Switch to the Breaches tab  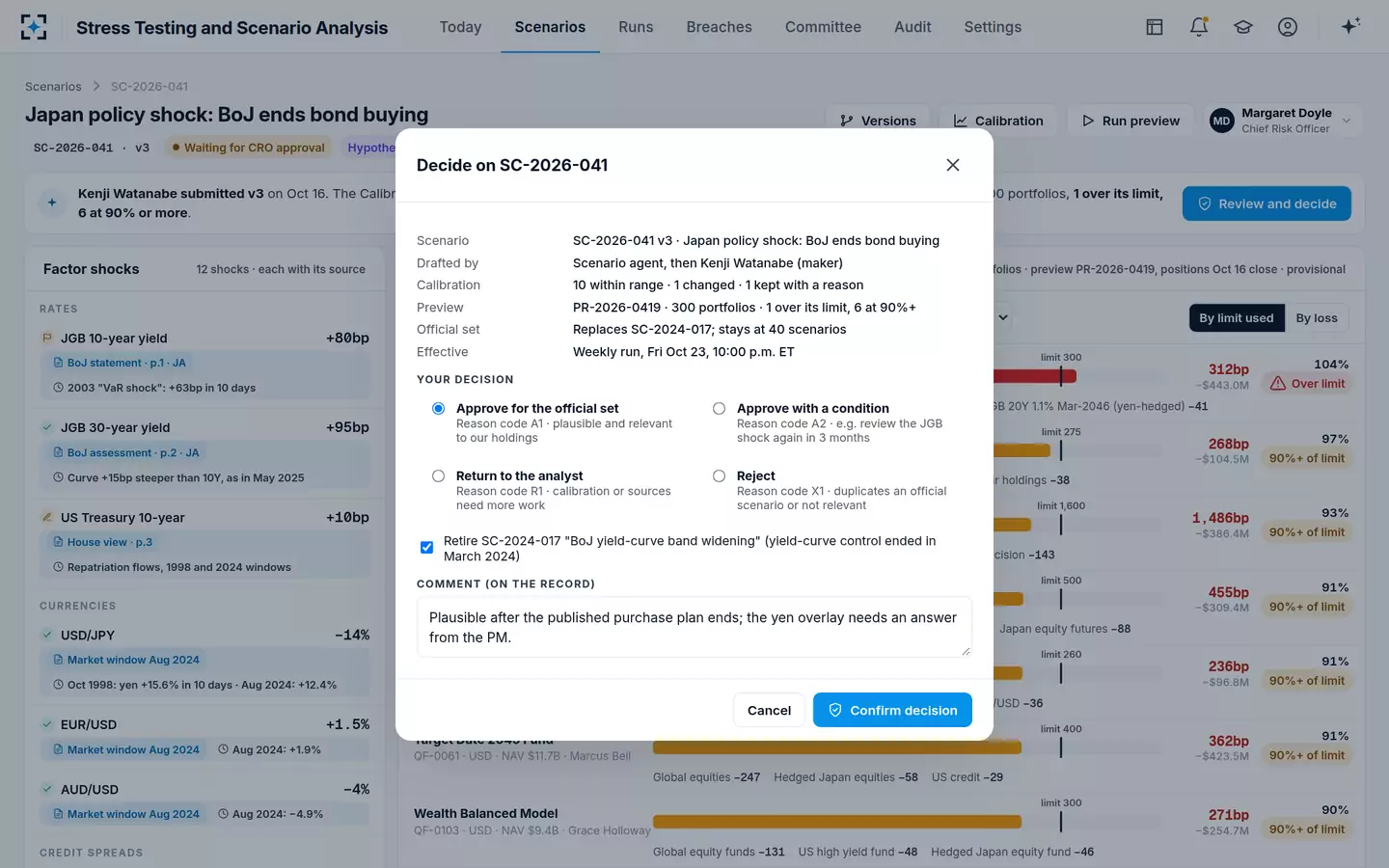[719, 27]
